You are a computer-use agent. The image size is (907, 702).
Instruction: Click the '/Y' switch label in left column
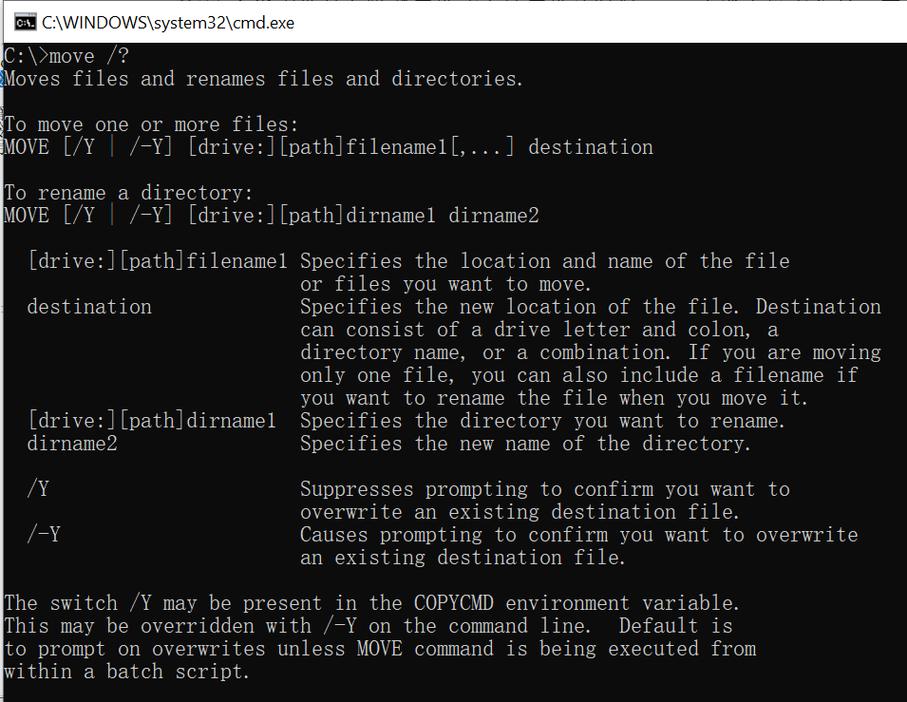[38, 490]
